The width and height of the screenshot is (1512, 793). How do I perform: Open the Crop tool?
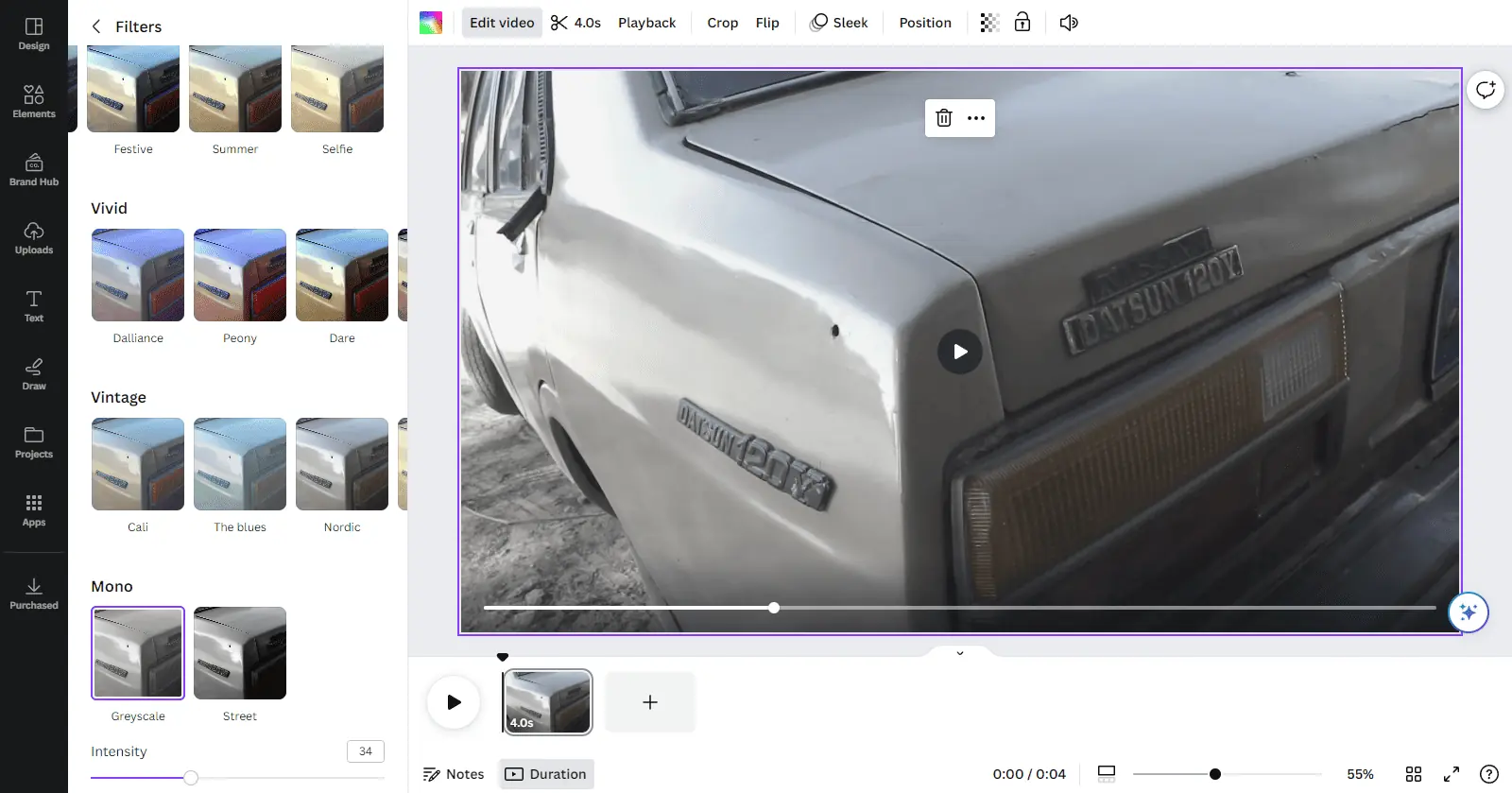723,23
